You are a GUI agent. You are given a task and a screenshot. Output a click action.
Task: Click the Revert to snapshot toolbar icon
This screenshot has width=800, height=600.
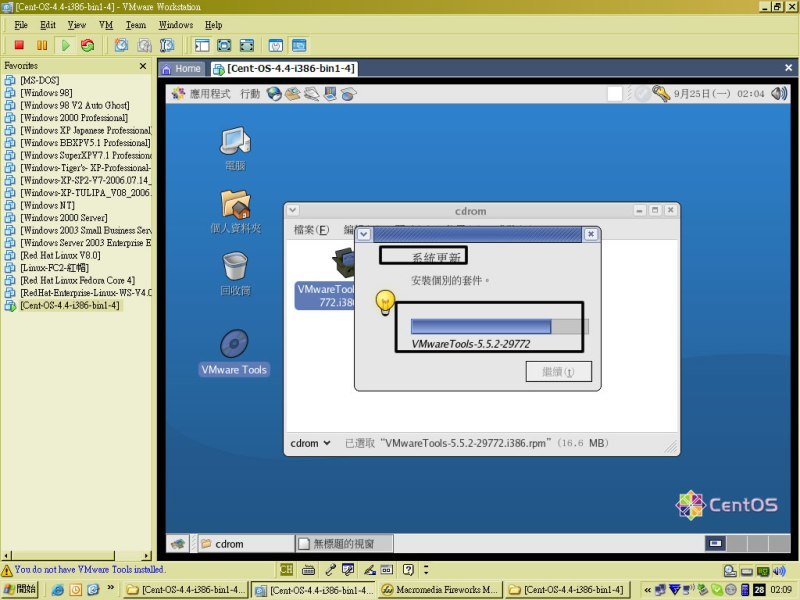144,45
